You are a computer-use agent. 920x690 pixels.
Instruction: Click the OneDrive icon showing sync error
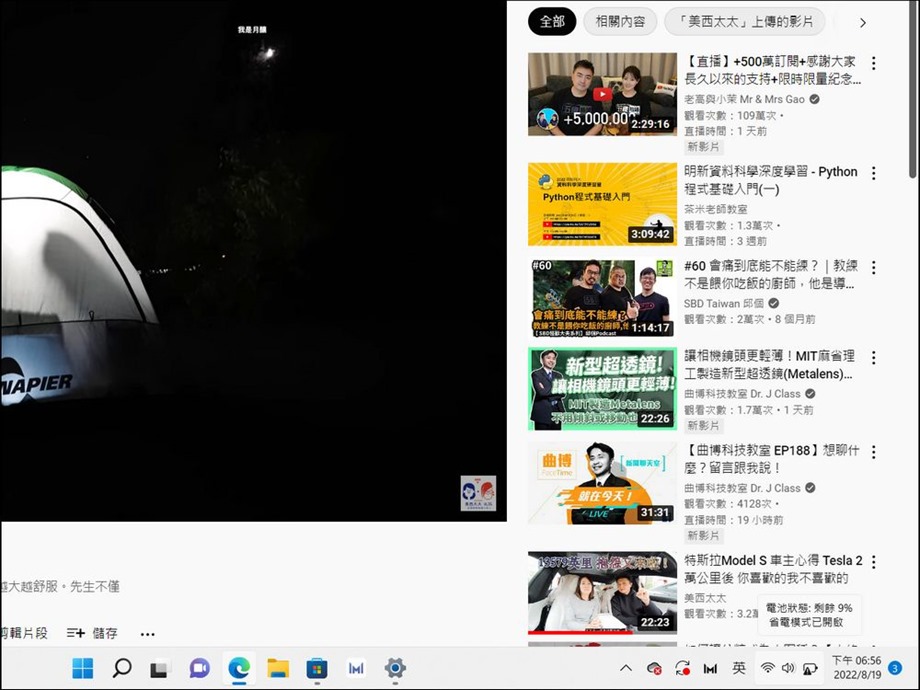click(653, 668)
